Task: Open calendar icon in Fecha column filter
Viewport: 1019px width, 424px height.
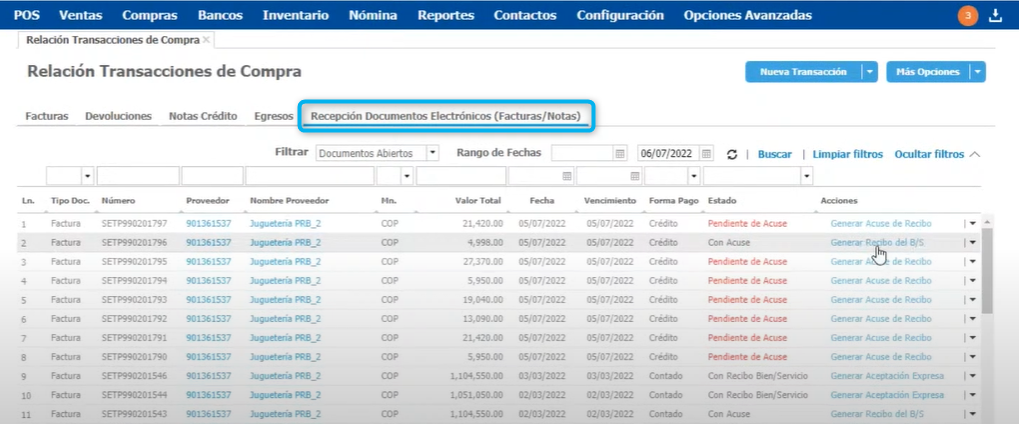Action: click(x=567, y=176)
